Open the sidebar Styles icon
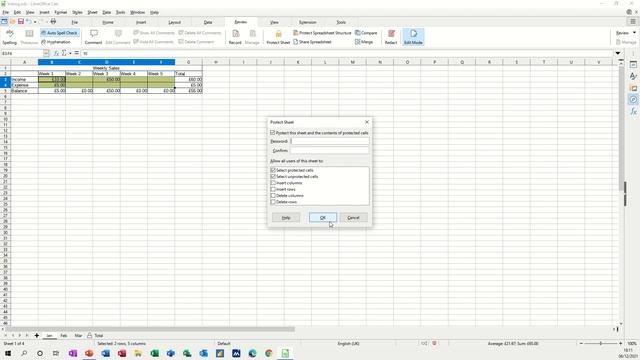The image size is (640, 360). (x=633, y=76)
